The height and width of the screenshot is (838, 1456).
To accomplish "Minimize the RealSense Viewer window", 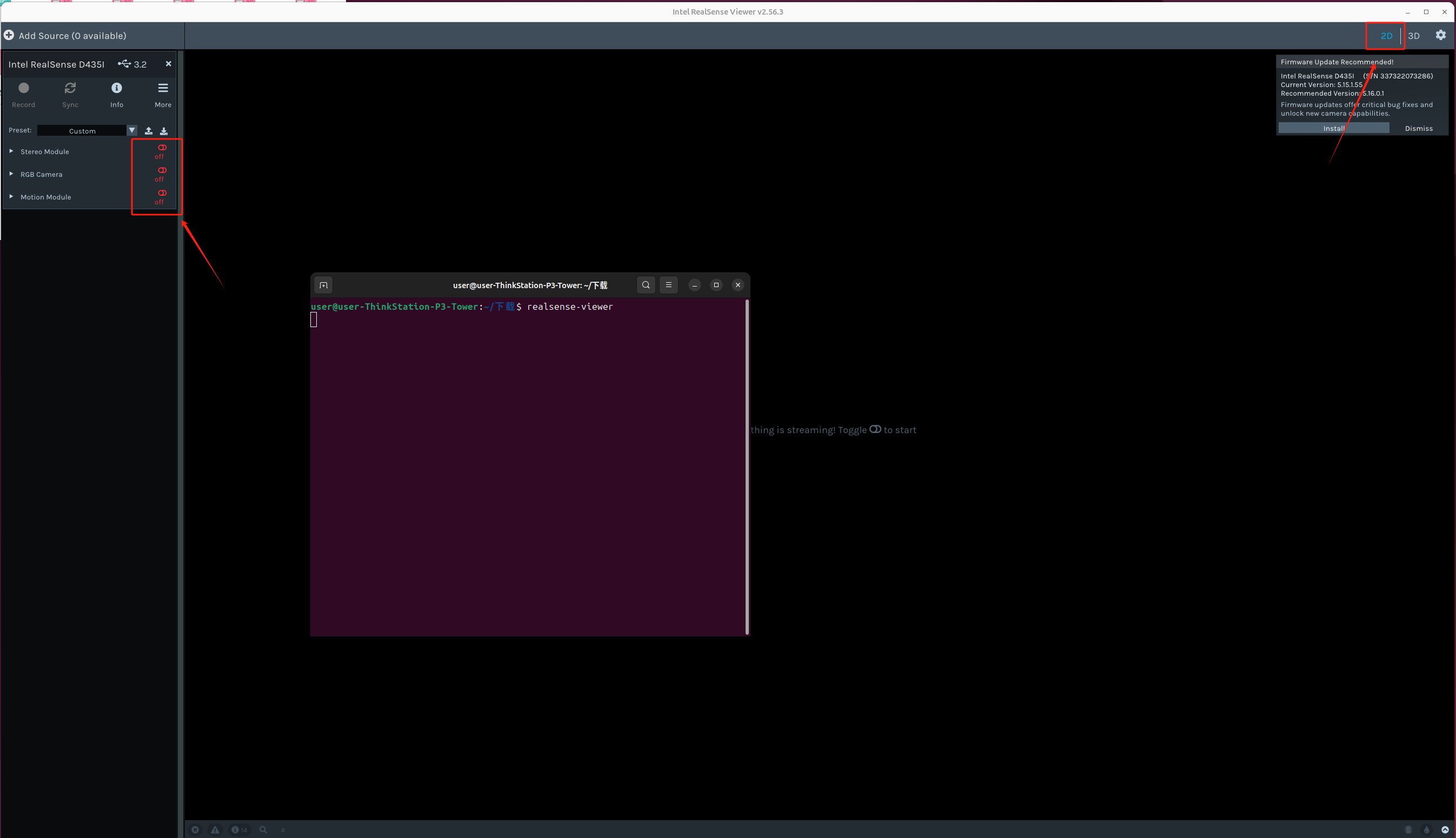I will coord(1408,11).
